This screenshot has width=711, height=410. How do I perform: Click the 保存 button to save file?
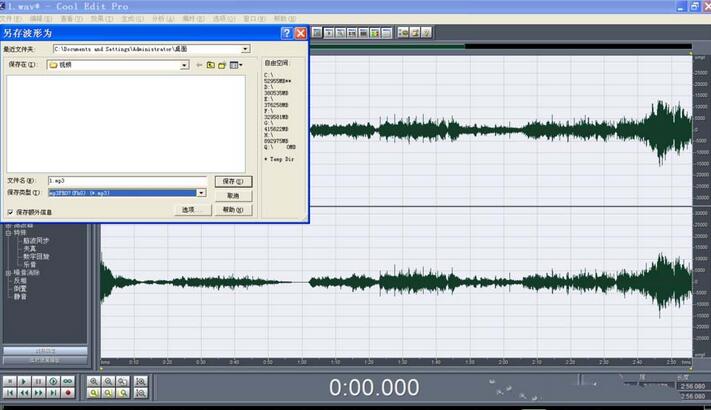click(233, 181)
